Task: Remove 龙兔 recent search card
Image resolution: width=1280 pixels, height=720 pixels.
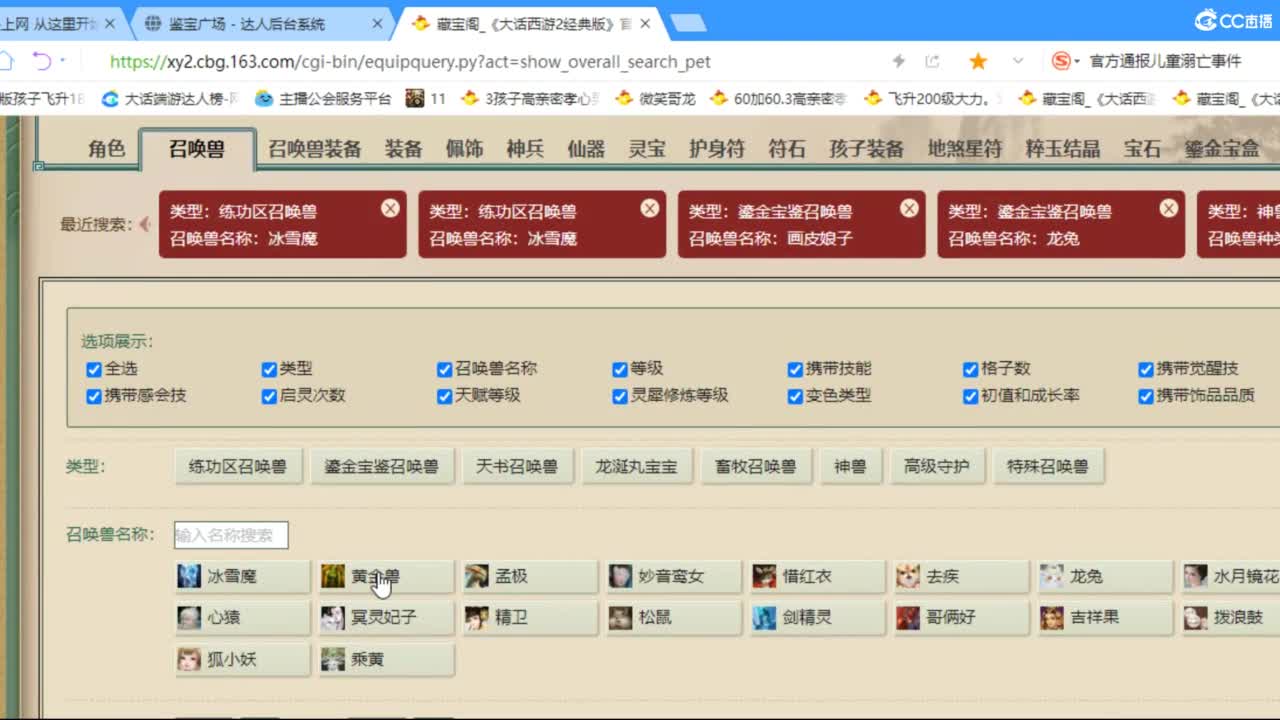Action: click(1168, 208)
